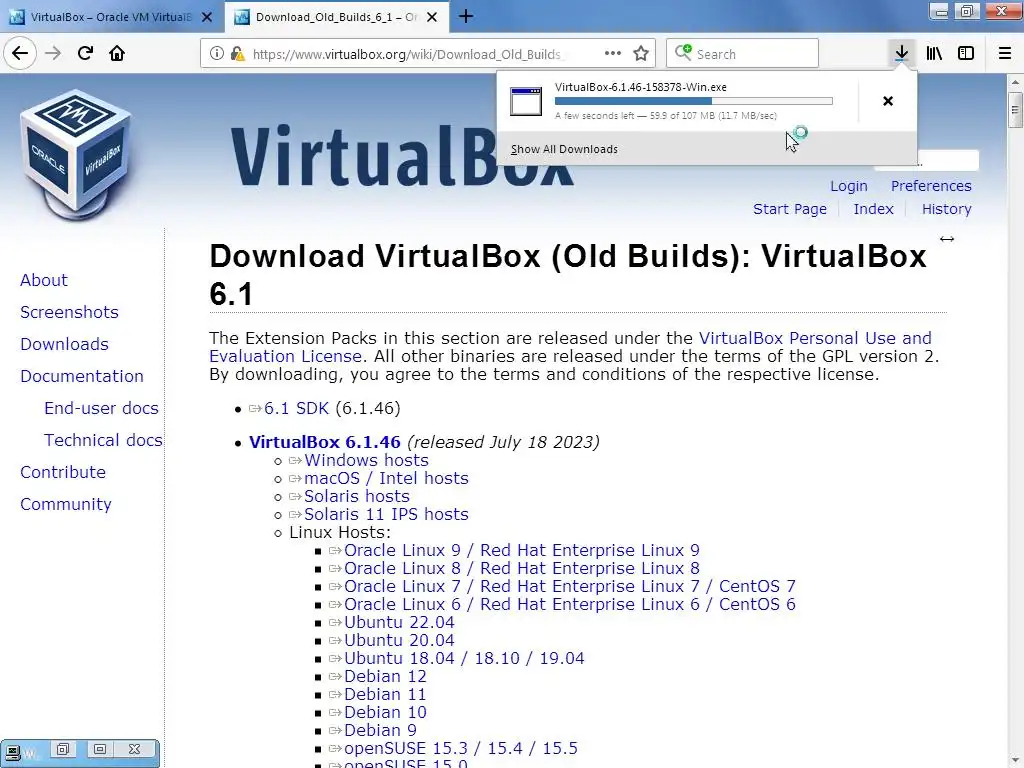Viewport: 1024px width, 768px height.
Task: Open VirtualBox Personal Use and Evaluation License link
Action: point(570,347)
